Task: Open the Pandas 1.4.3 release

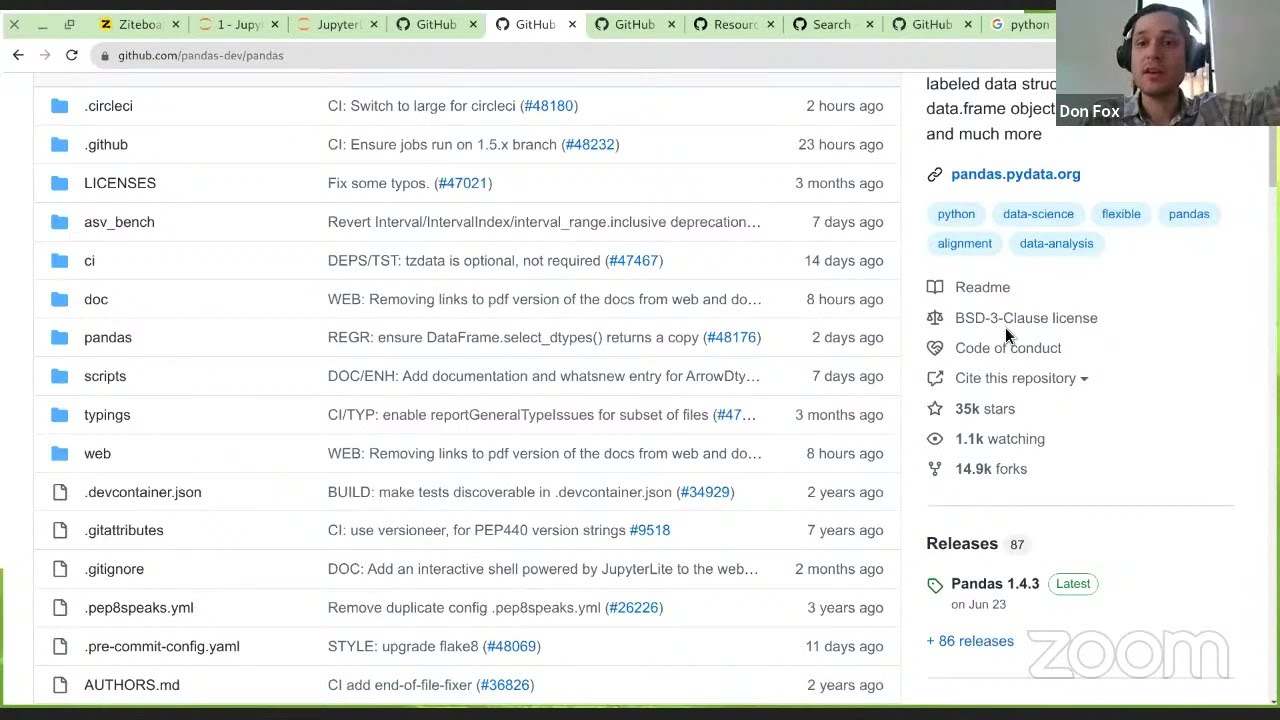Action: point(994,584)
